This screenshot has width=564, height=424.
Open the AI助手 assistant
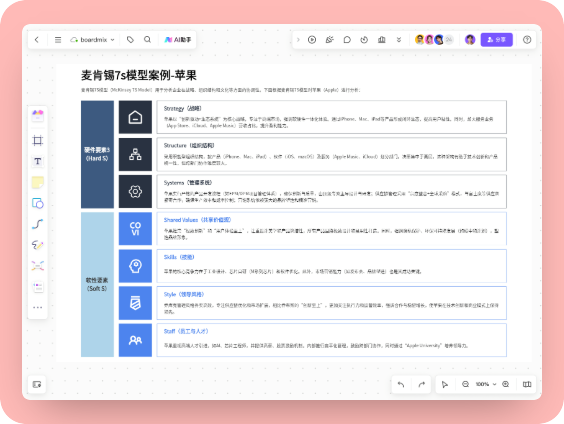tap(178, 40)
